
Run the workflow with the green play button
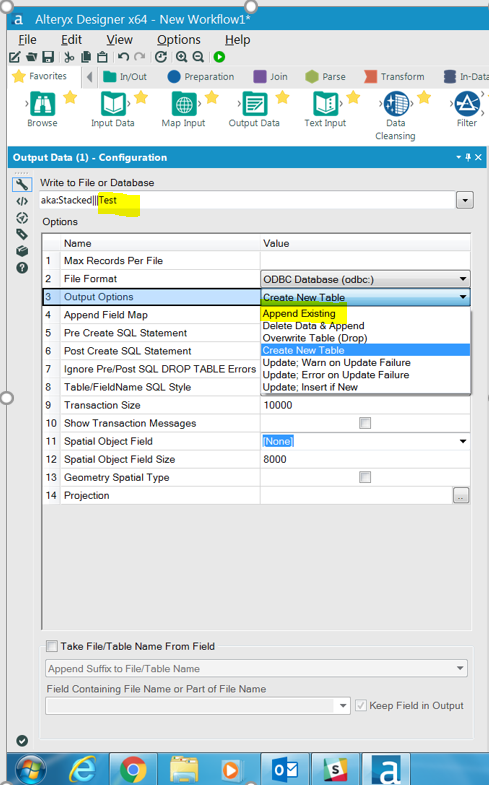(219, 57)
